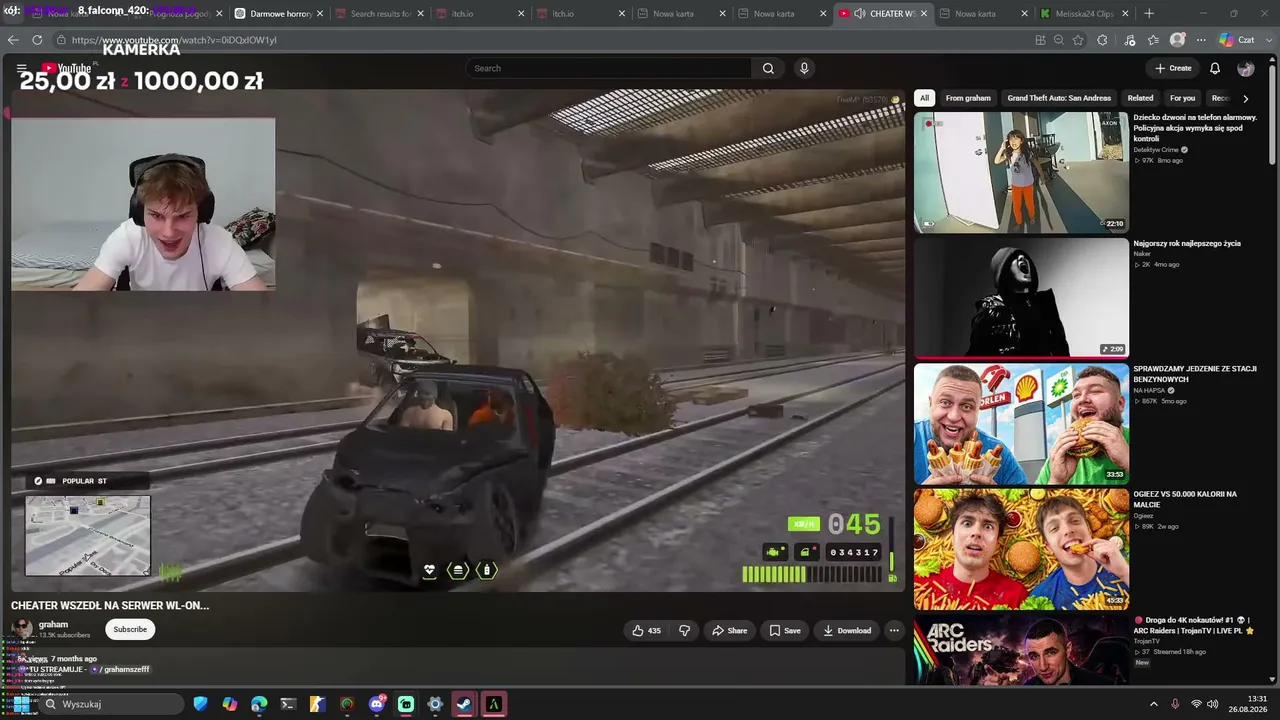Save the video to a playlist
1280x720 pixels.
785,630
